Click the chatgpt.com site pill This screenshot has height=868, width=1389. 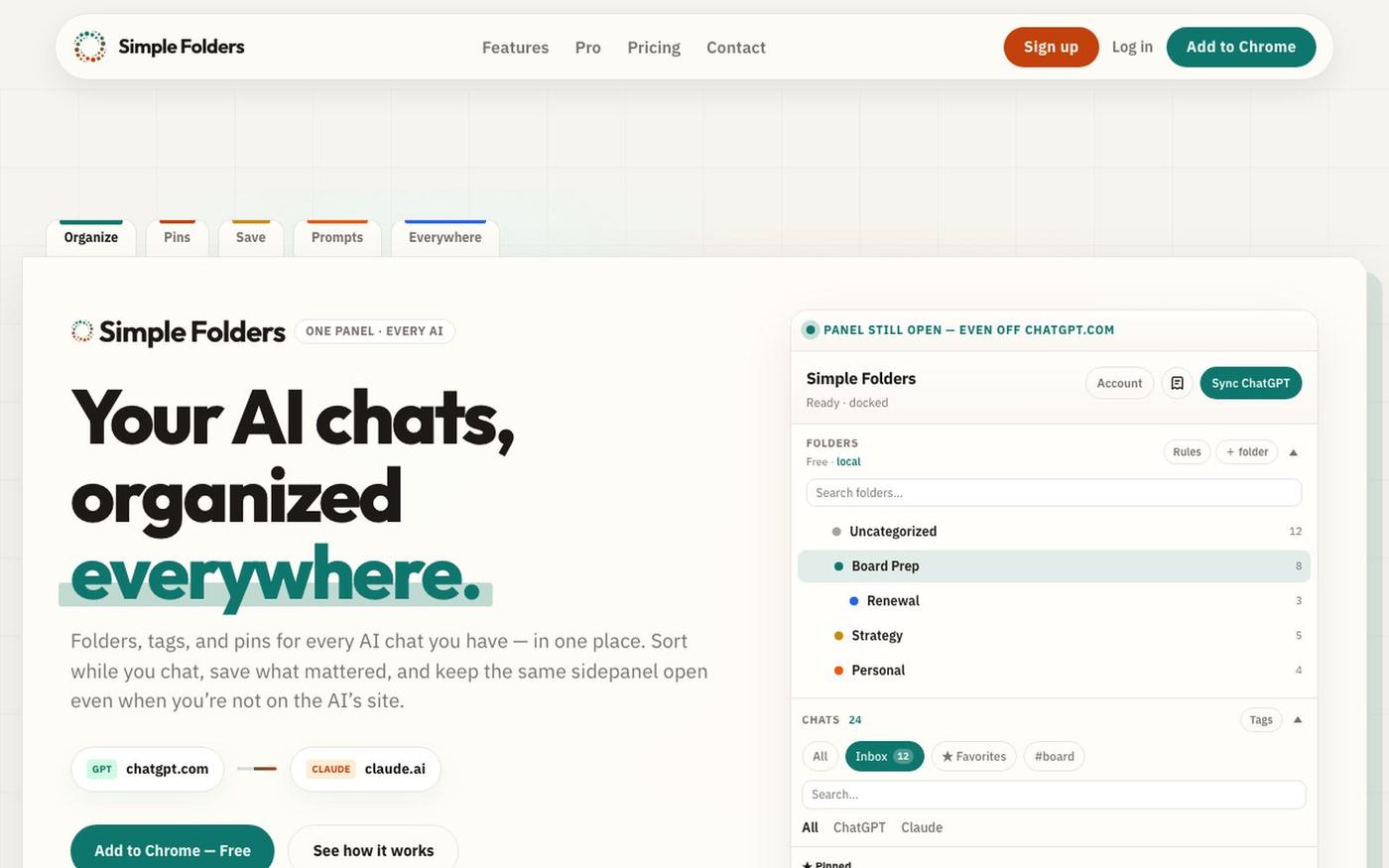point(148,769)
